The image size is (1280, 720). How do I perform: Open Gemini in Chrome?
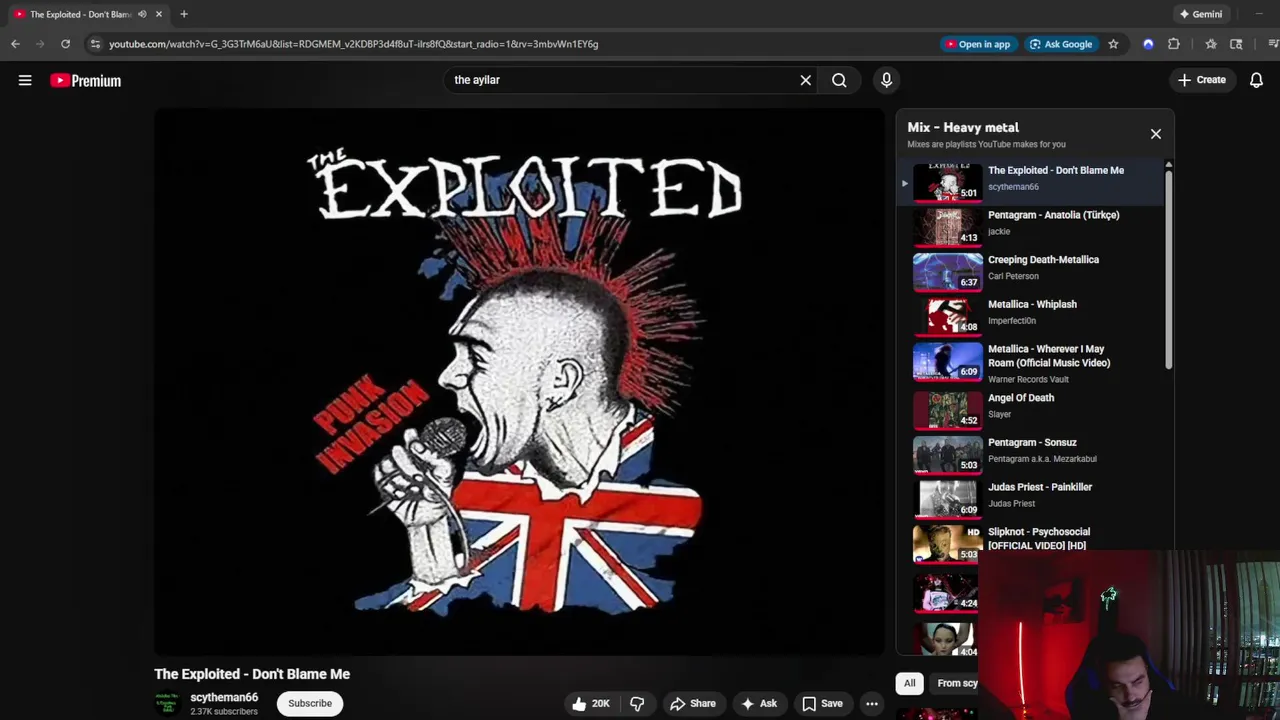pos(1200,14)
